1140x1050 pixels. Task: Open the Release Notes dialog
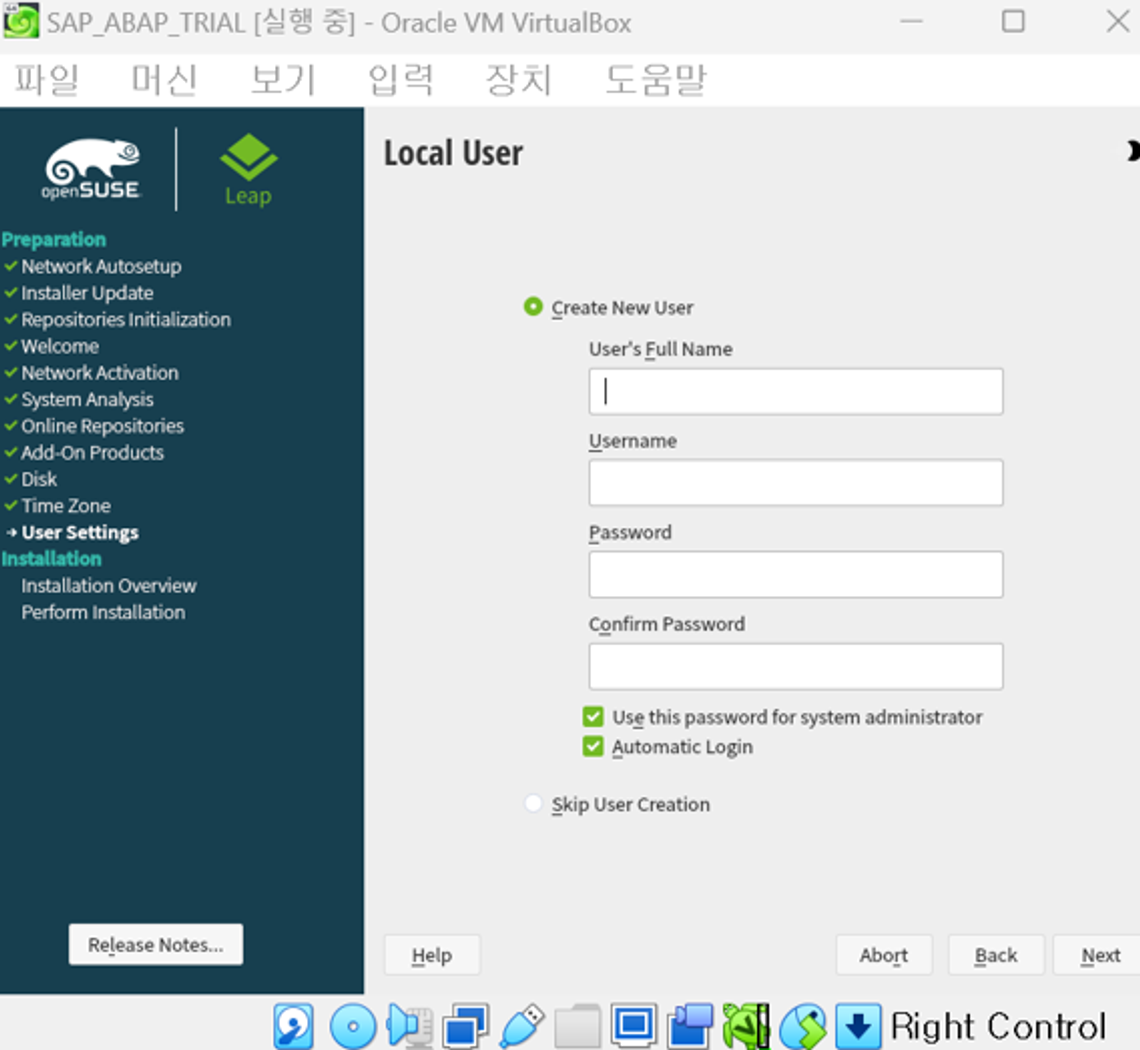click(156, 945)
